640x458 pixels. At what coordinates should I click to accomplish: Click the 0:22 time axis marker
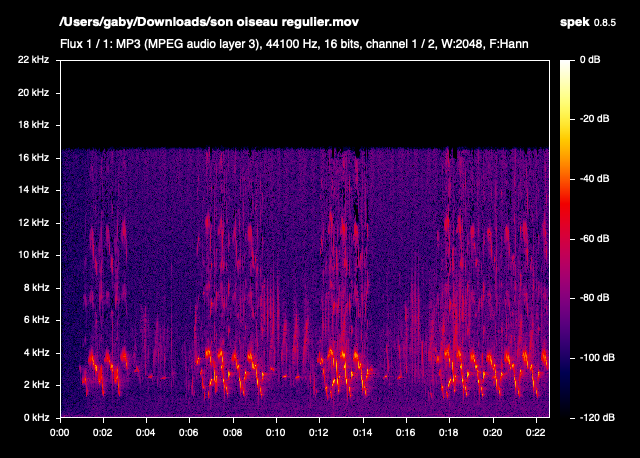click(x=537, y=433)
